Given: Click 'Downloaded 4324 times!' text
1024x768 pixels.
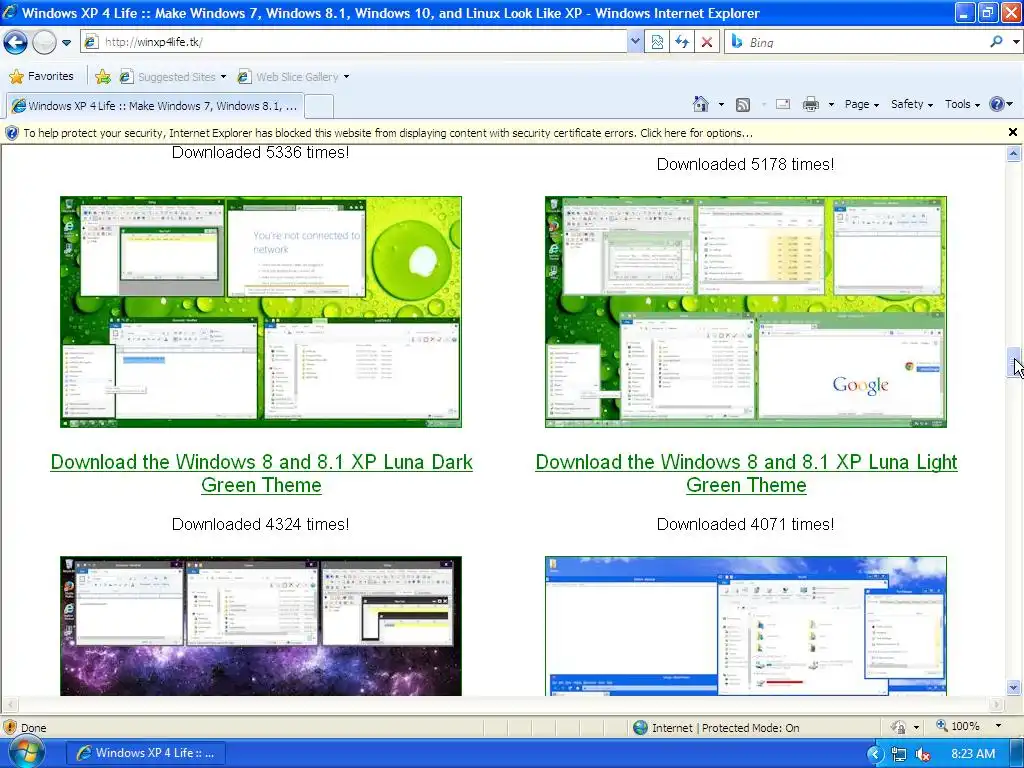Looking at the screenshot, I should tap(260, 524).
